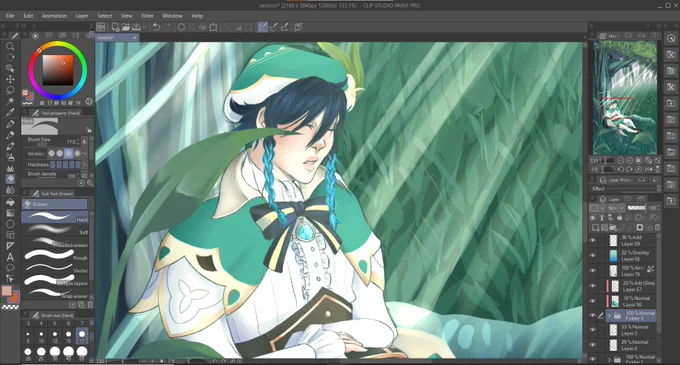Select the Soft eraser sub tool
The width and height of the screenshot is (680, 365).
tap(55, 229)
